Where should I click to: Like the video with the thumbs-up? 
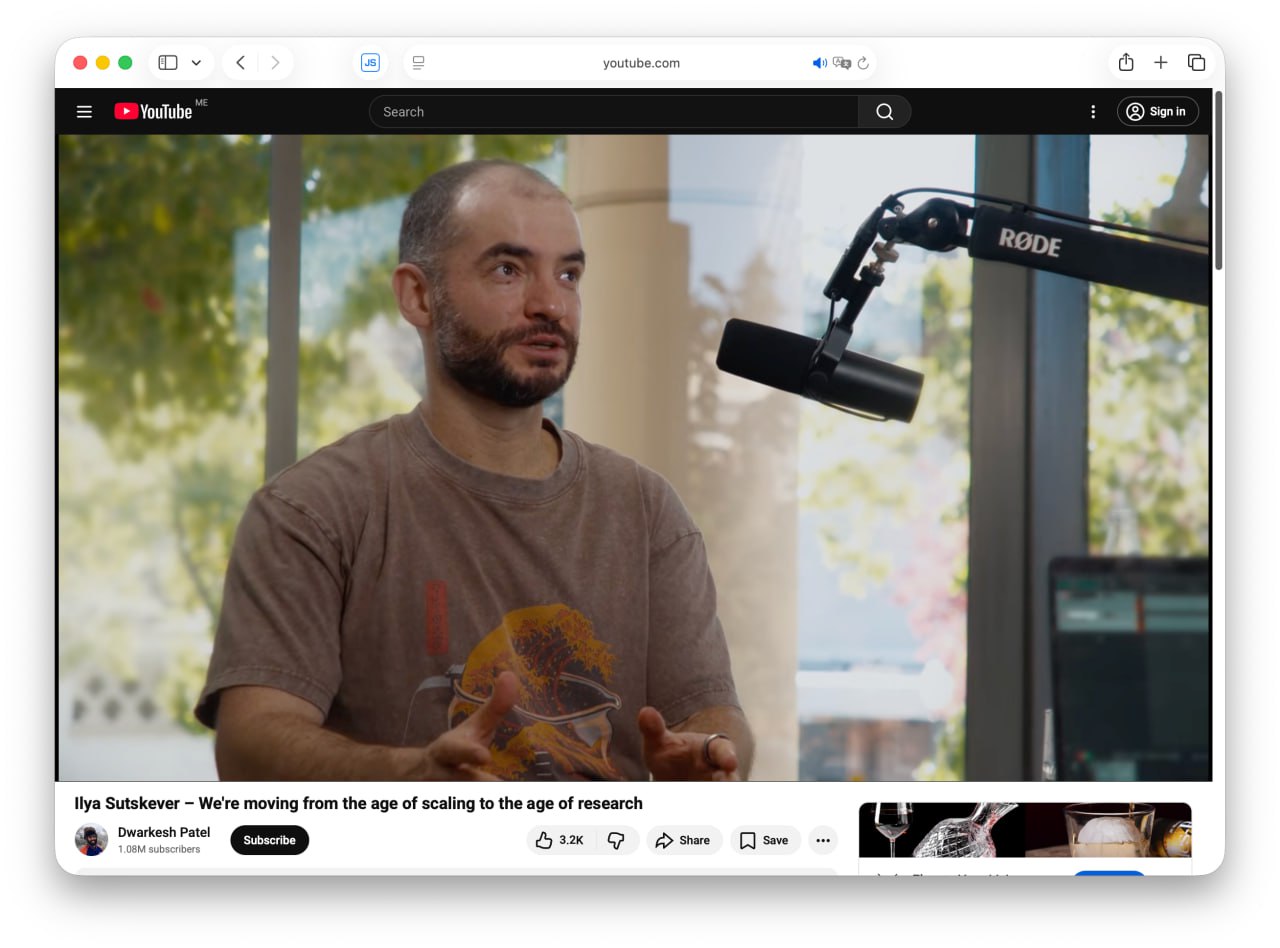[557, 840]
